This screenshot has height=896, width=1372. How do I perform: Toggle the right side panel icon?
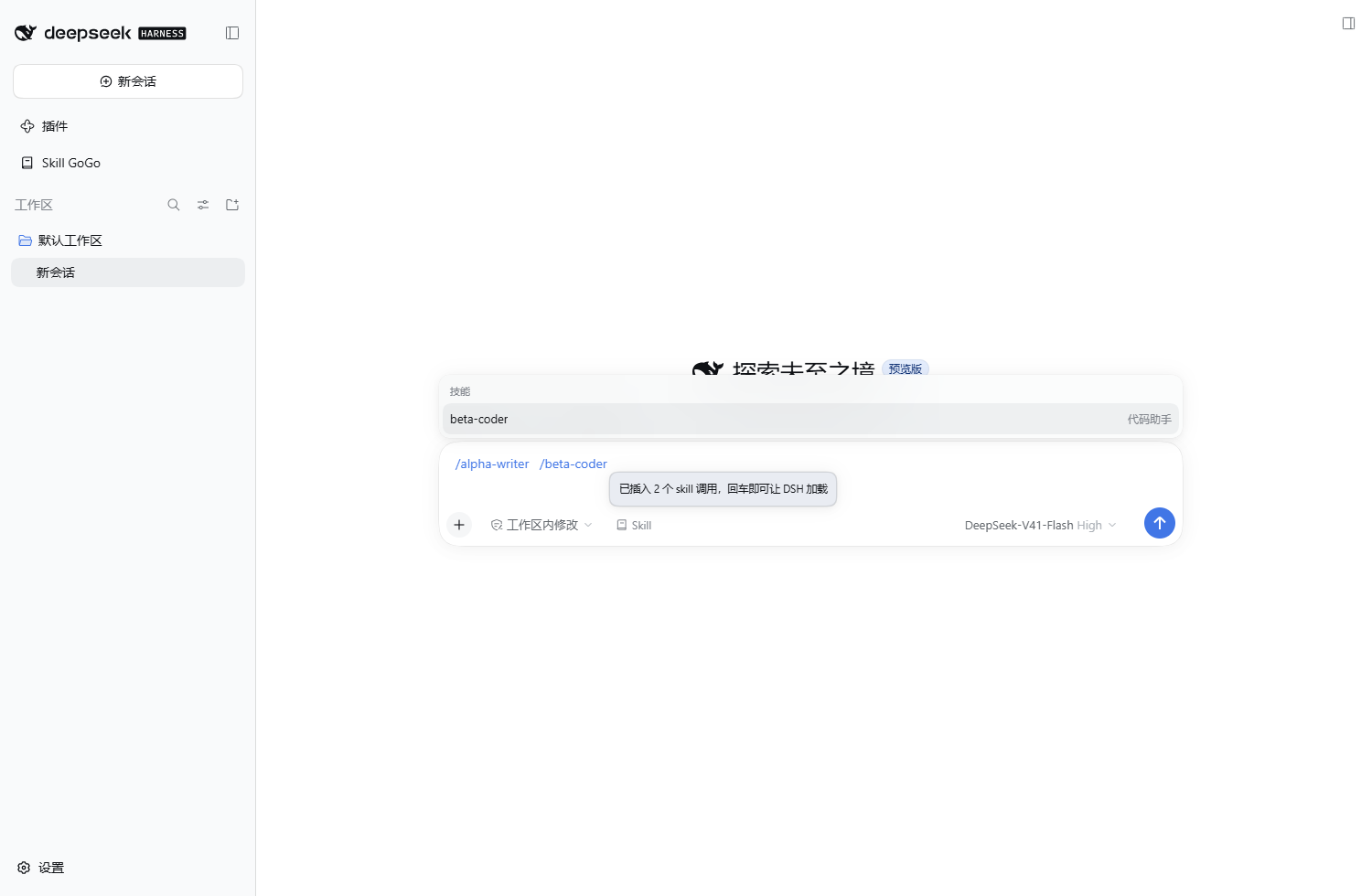[1348, 23]
